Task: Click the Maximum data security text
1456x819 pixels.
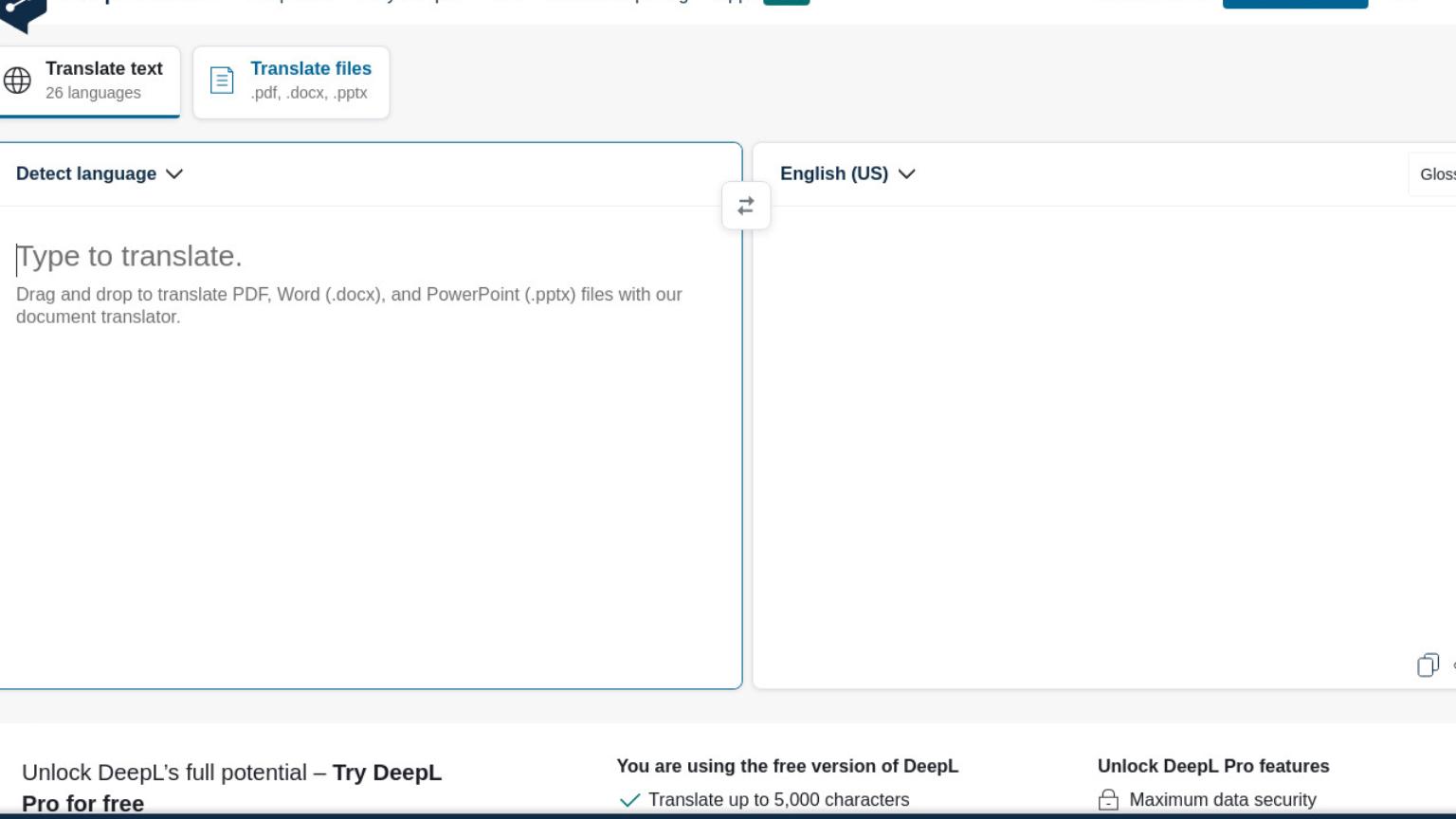Action: point(1223,800)
